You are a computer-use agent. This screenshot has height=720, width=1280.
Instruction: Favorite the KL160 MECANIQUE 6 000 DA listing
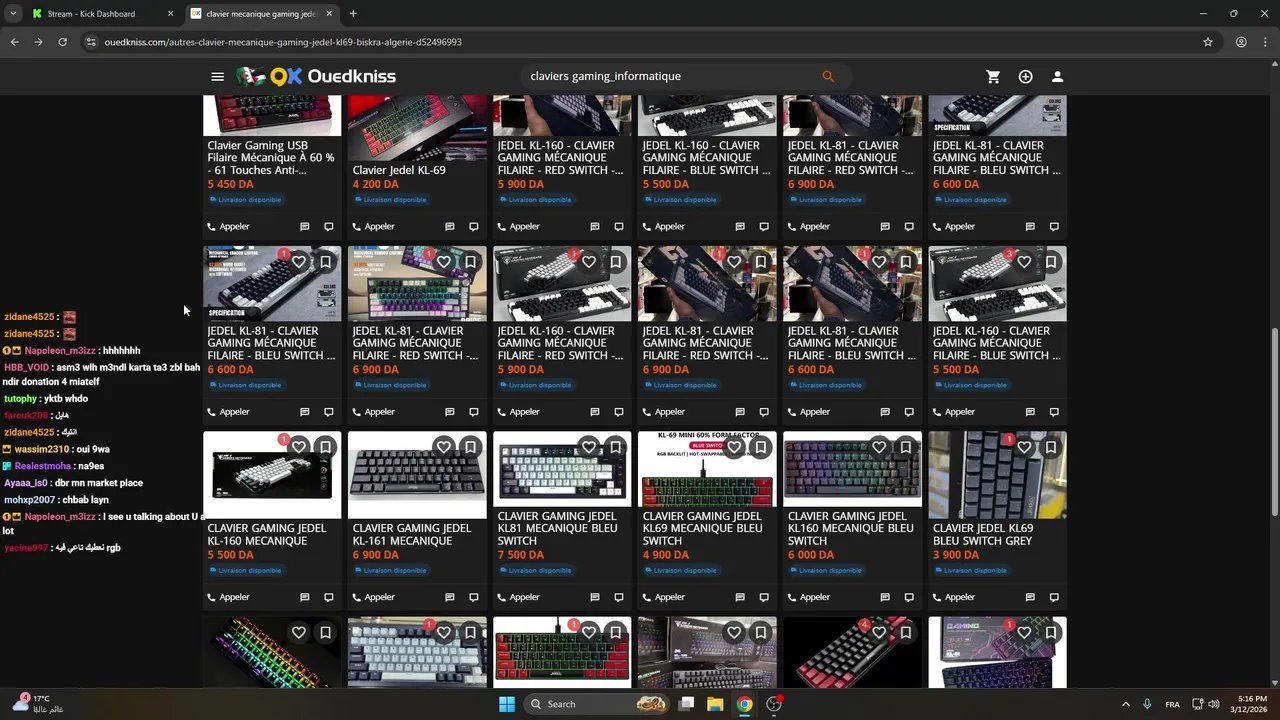(879, 447)
